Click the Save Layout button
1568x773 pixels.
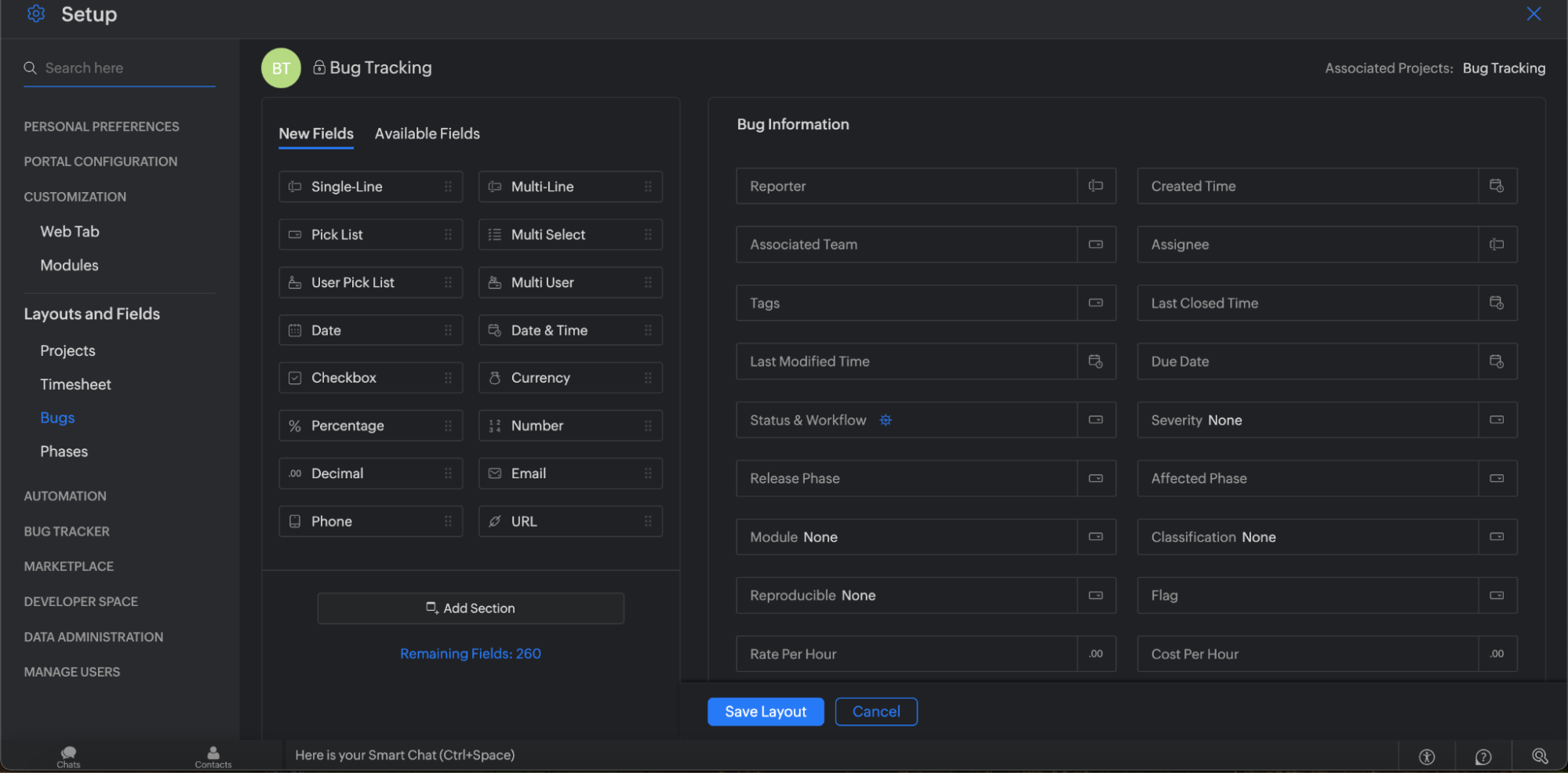tap(765, 712)
